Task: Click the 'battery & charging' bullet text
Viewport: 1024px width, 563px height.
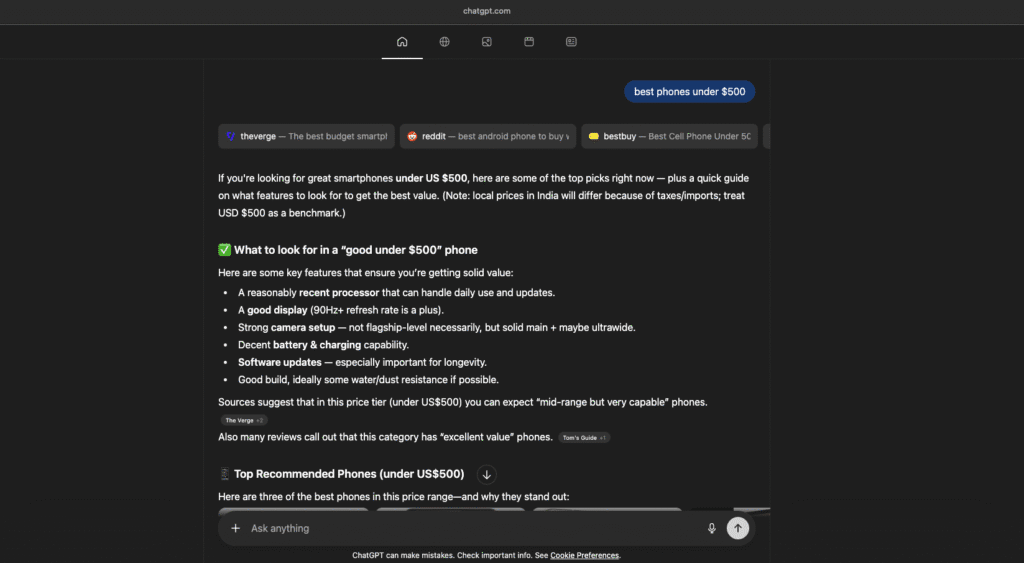Action: coord(323,345)
